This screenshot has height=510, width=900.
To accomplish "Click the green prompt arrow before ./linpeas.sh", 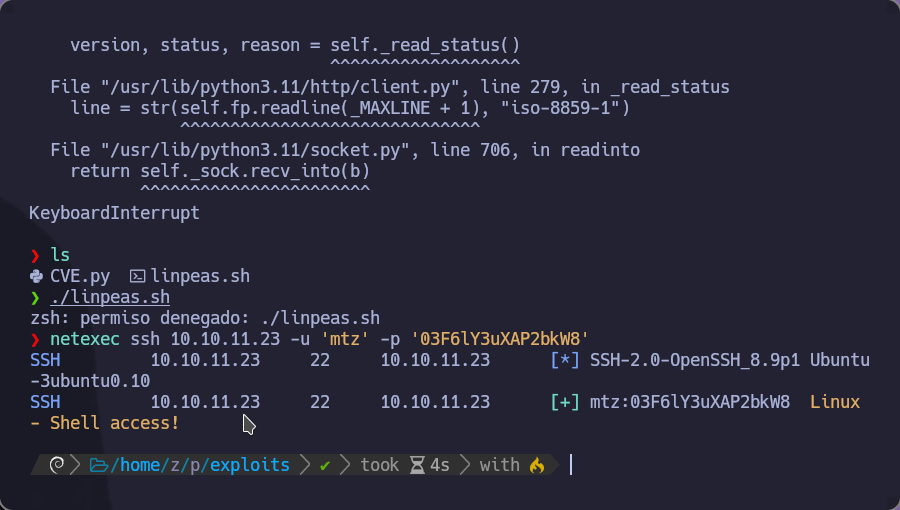I will [36, 298].
